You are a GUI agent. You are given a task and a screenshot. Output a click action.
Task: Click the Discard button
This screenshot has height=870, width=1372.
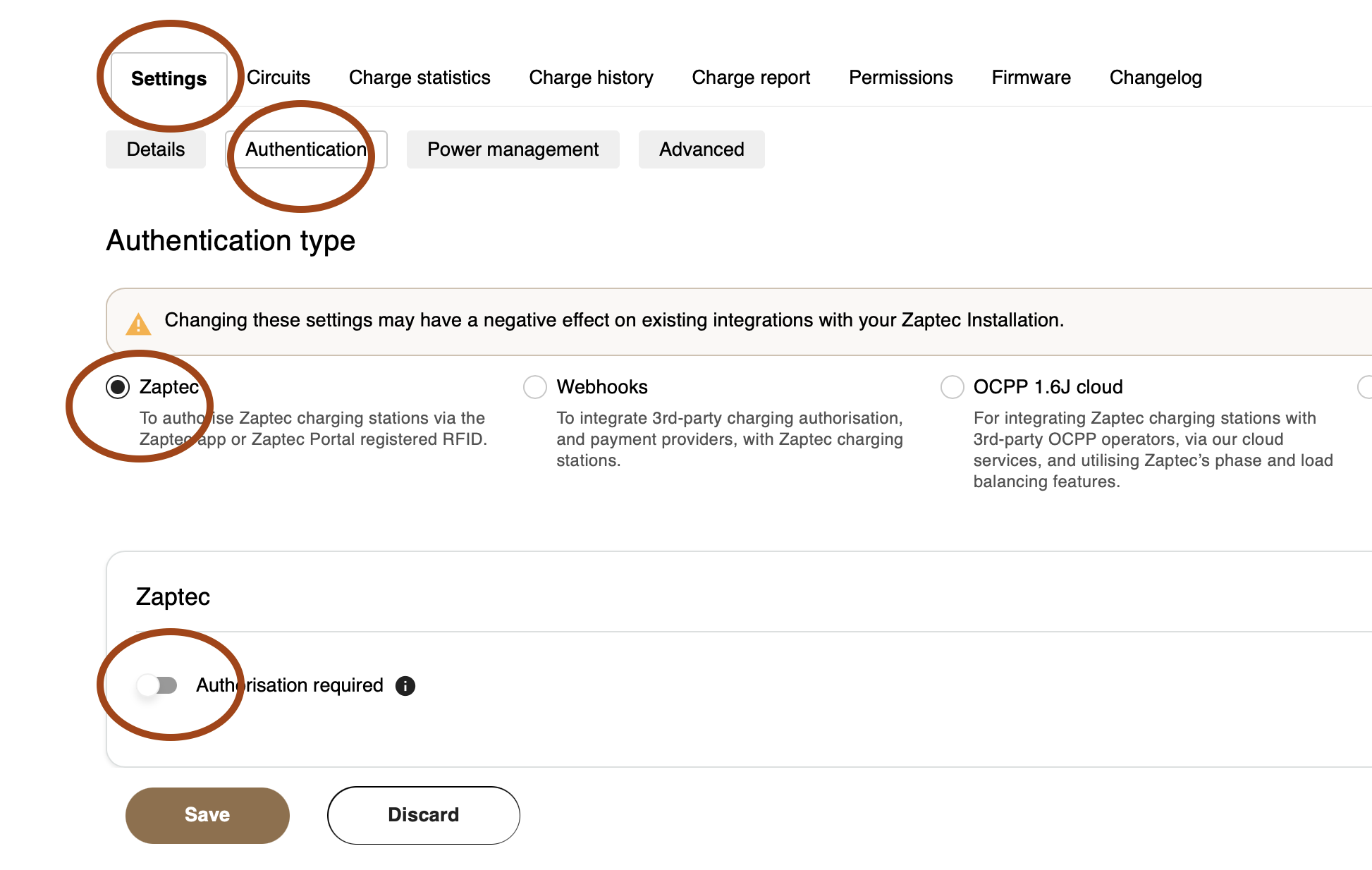423,815
